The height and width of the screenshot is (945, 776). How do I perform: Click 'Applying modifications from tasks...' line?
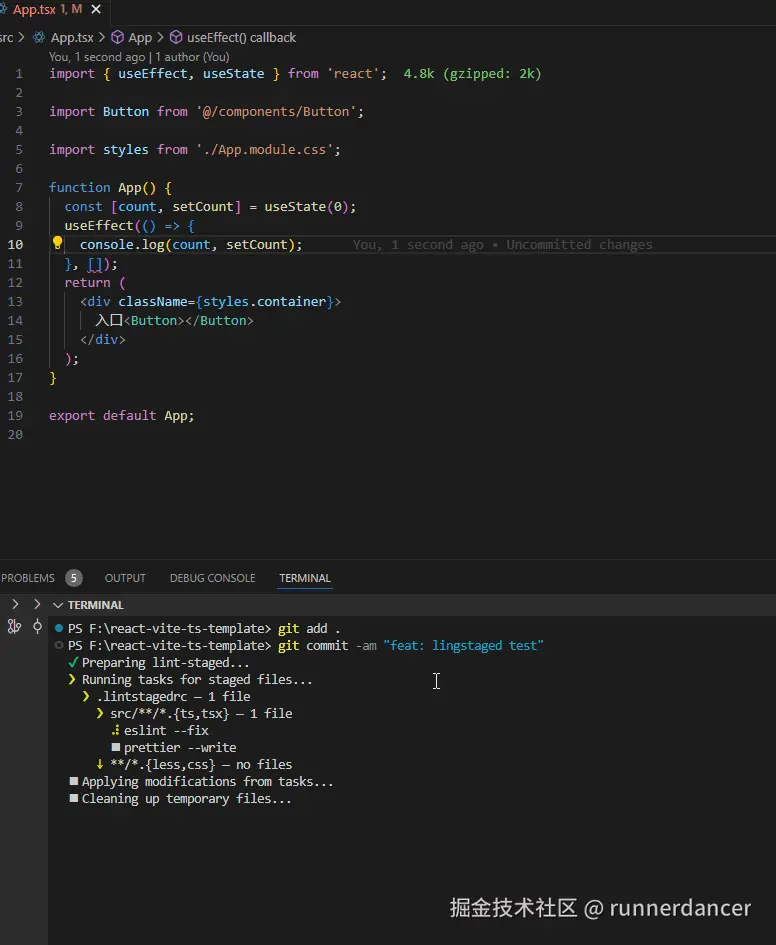tap(207, 781)
